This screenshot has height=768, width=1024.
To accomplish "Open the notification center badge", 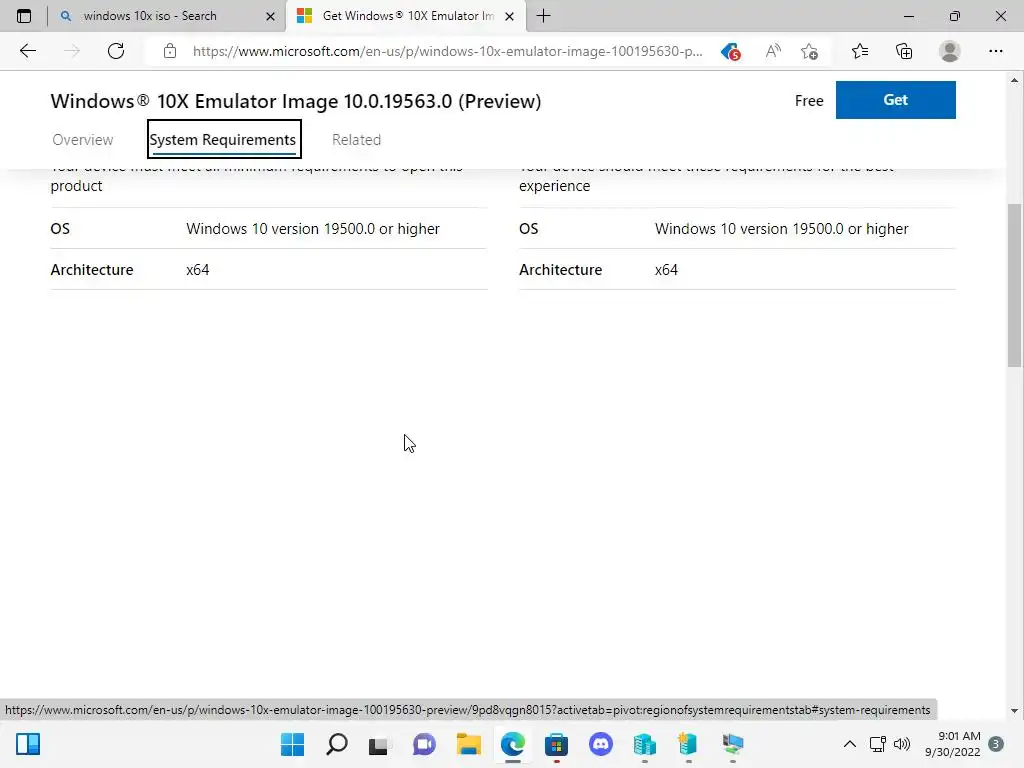I will (x=996, y=744).
